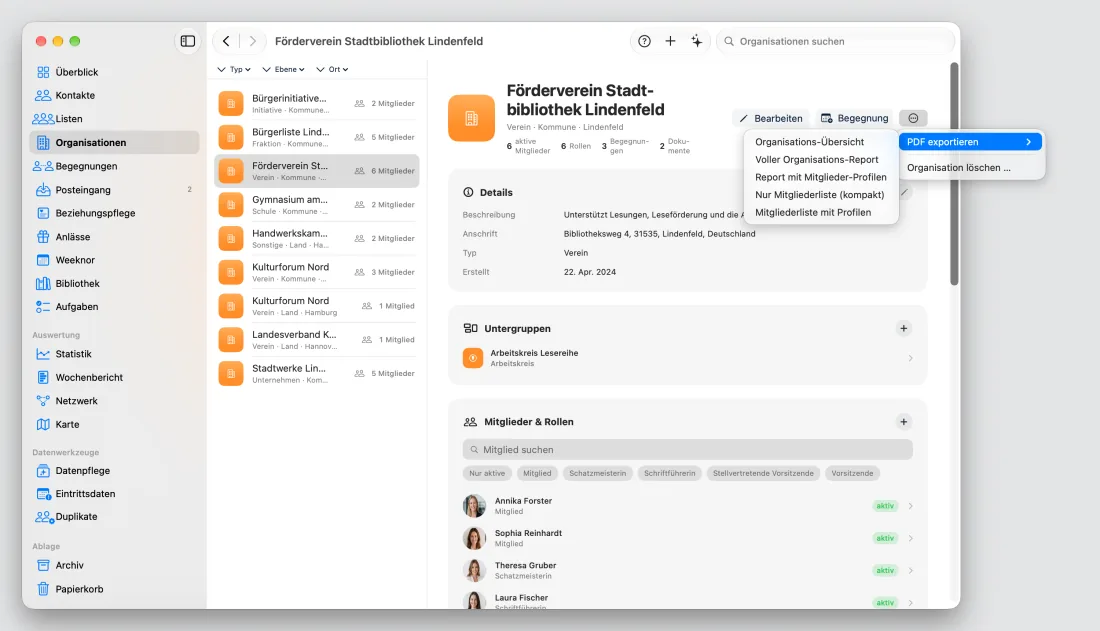Click the Mitglied suchen search field
Viewport: 1100px width, 631px height.
click(688, 449)
